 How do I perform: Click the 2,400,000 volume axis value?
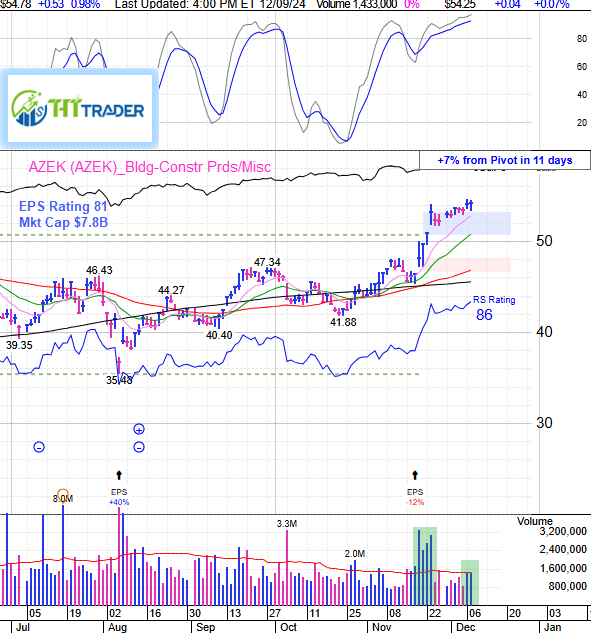point(563,549)
